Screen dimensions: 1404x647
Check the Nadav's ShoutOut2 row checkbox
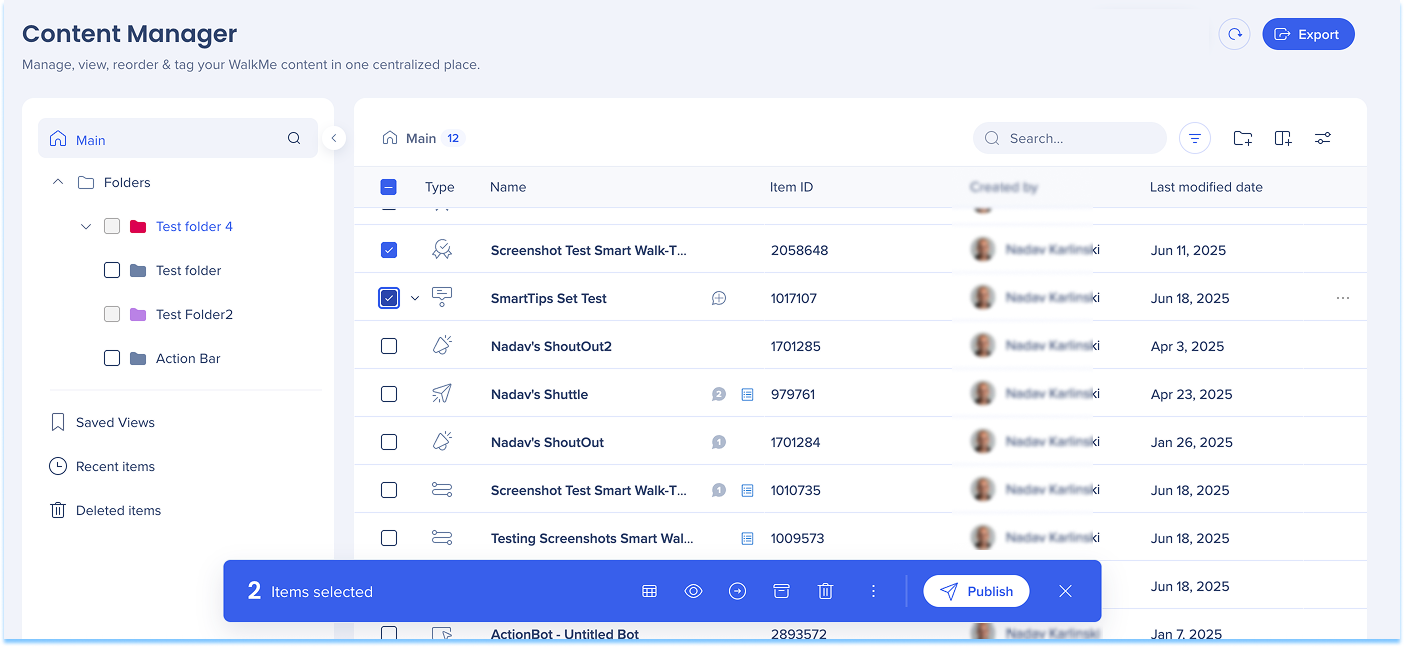(389, 346)
